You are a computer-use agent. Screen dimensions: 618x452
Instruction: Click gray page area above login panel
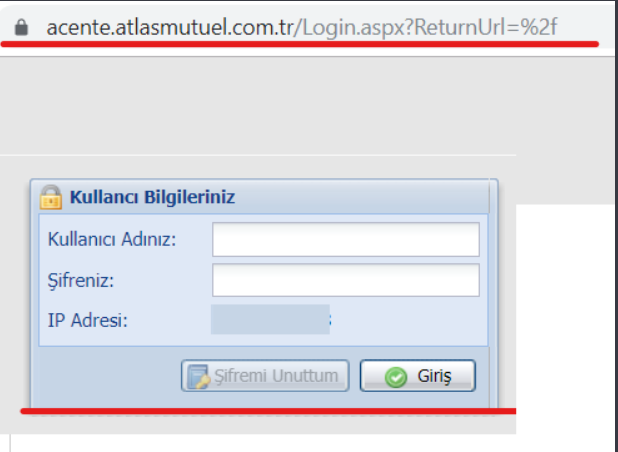(x=256, y=106)
